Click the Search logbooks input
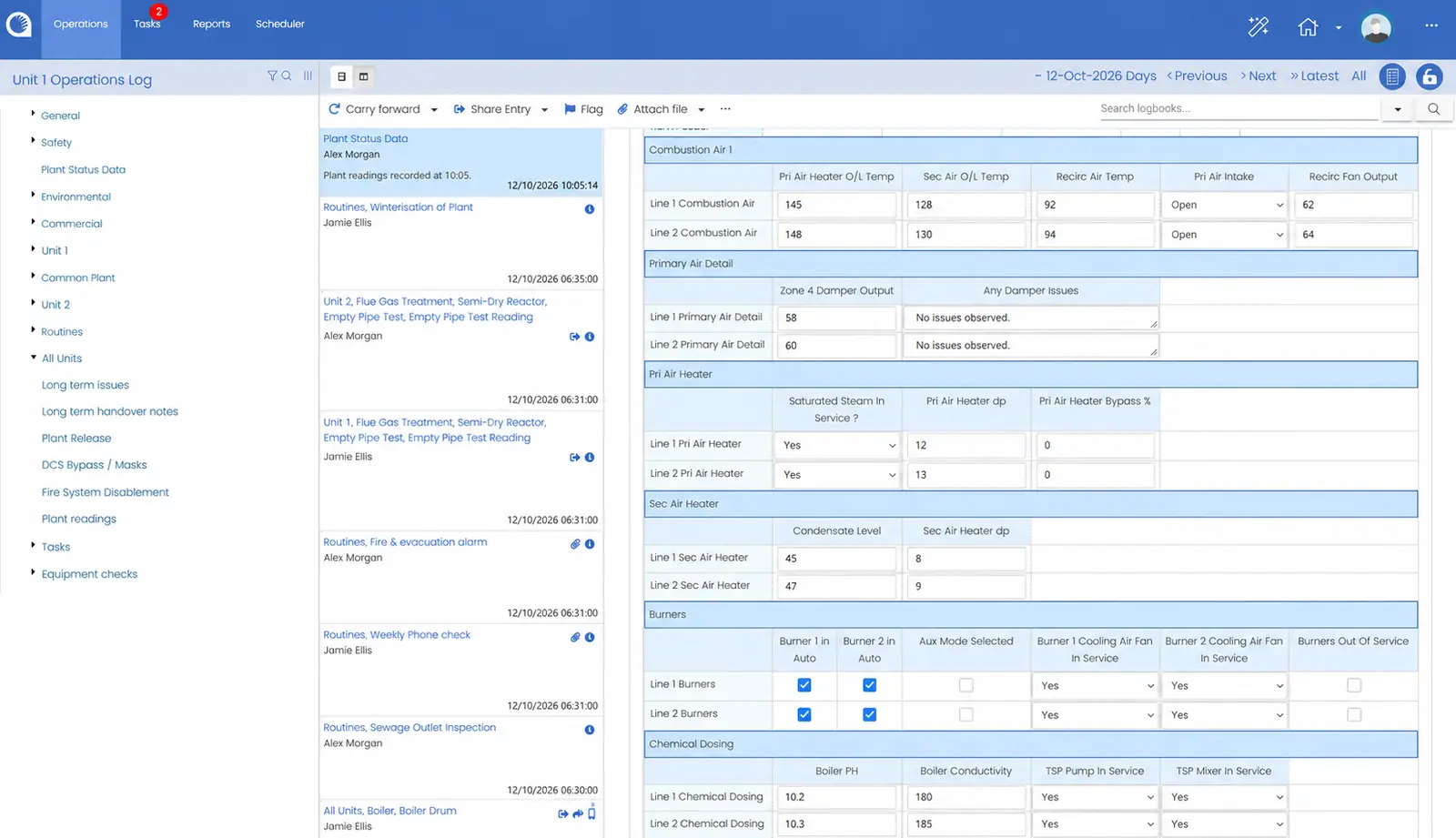Screen dimensions: 1456x838 point(1239,108)
